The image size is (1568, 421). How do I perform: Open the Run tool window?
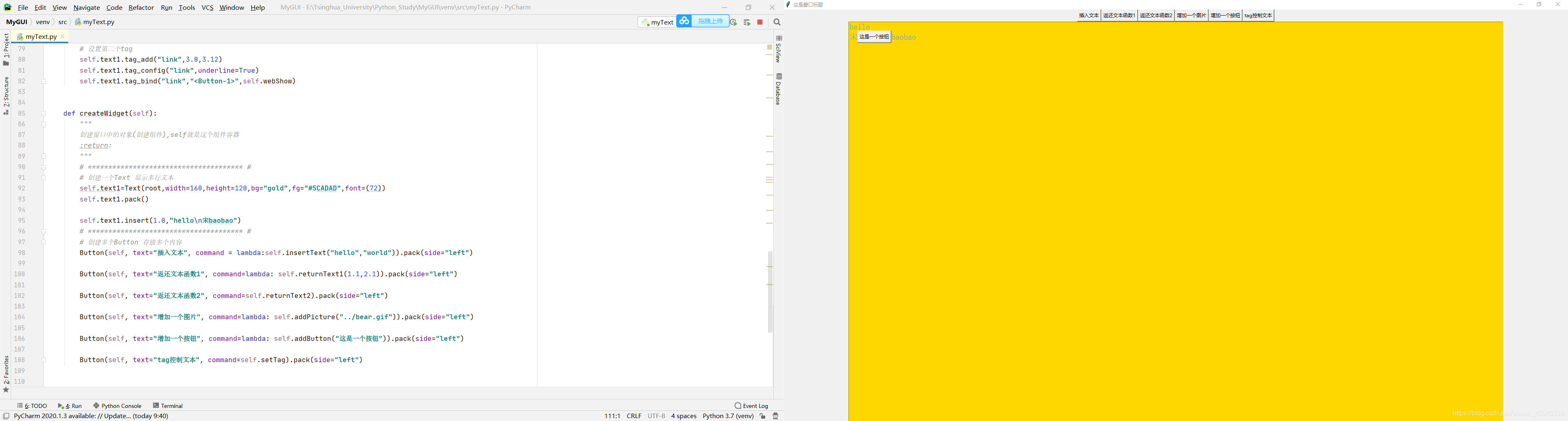[70, 406]
